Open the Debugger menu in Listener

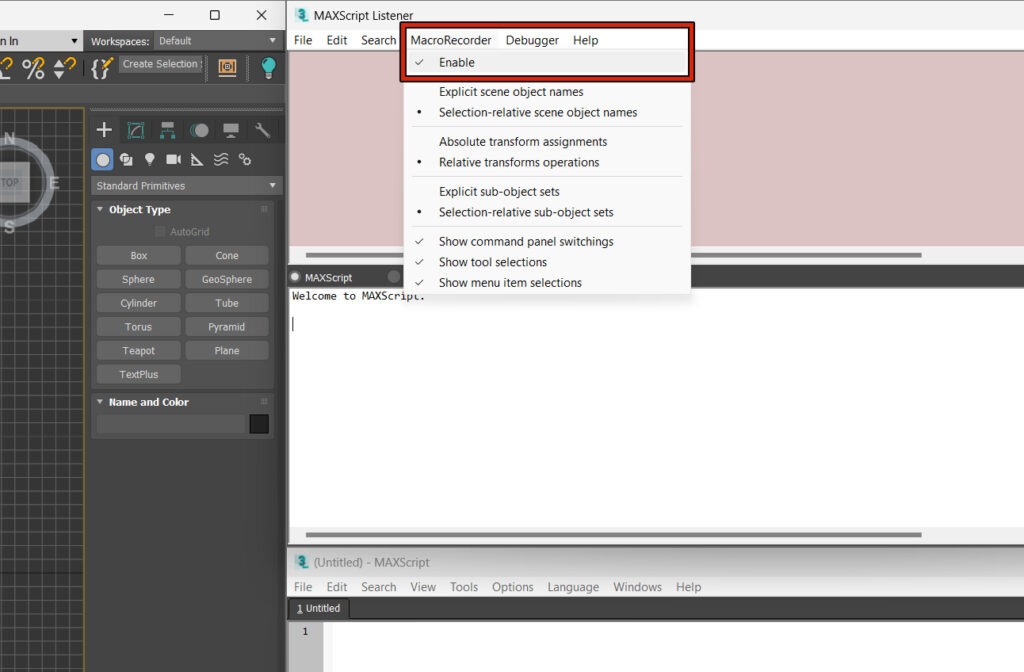pos(532,40)
